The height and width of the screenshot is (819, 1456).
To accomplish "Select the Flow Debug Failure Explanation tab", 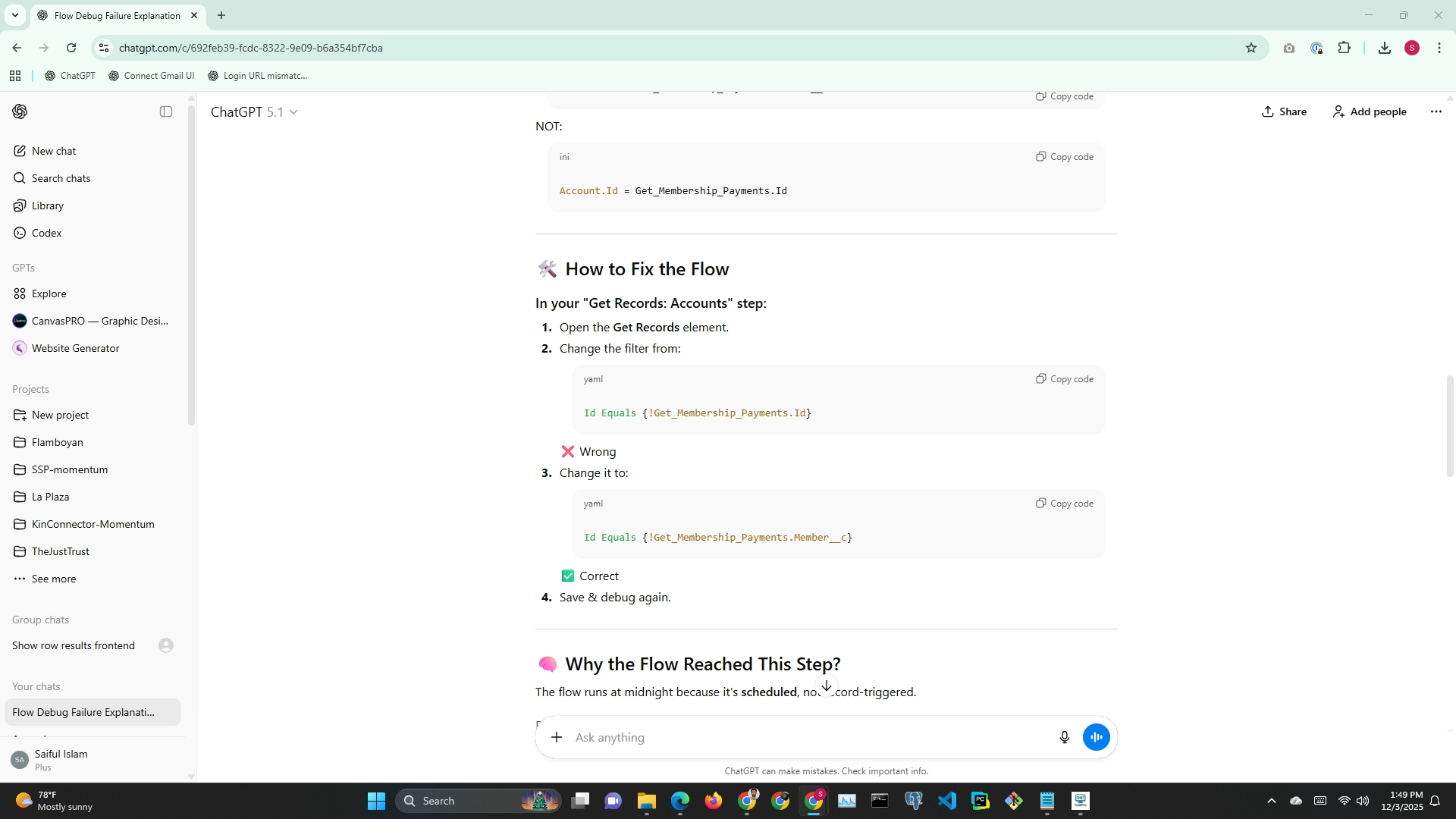I will point(118,15).
